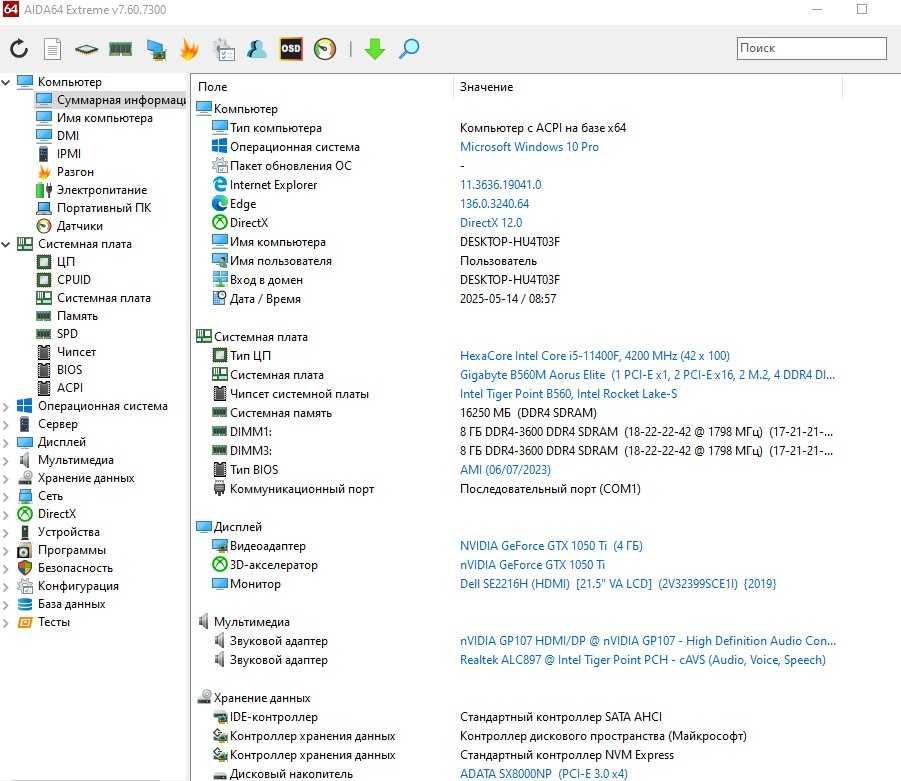
Task: Click the sensor gauge toolbar icon
Action: coord(325,49)
